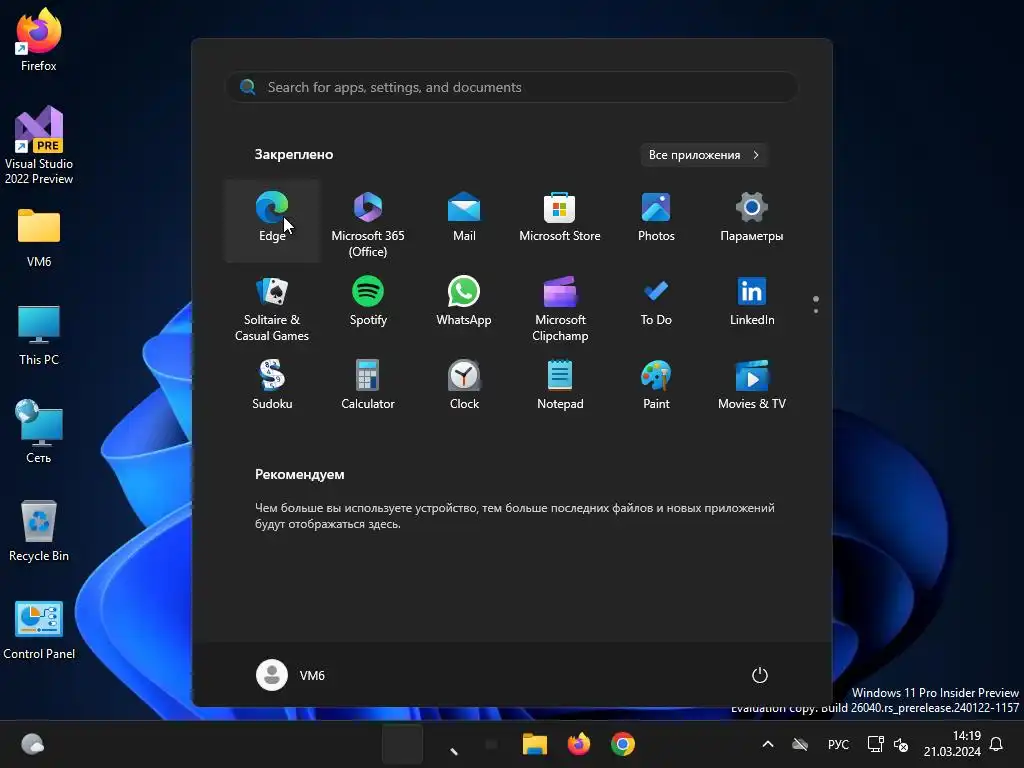Switch input language РУС

839,744
